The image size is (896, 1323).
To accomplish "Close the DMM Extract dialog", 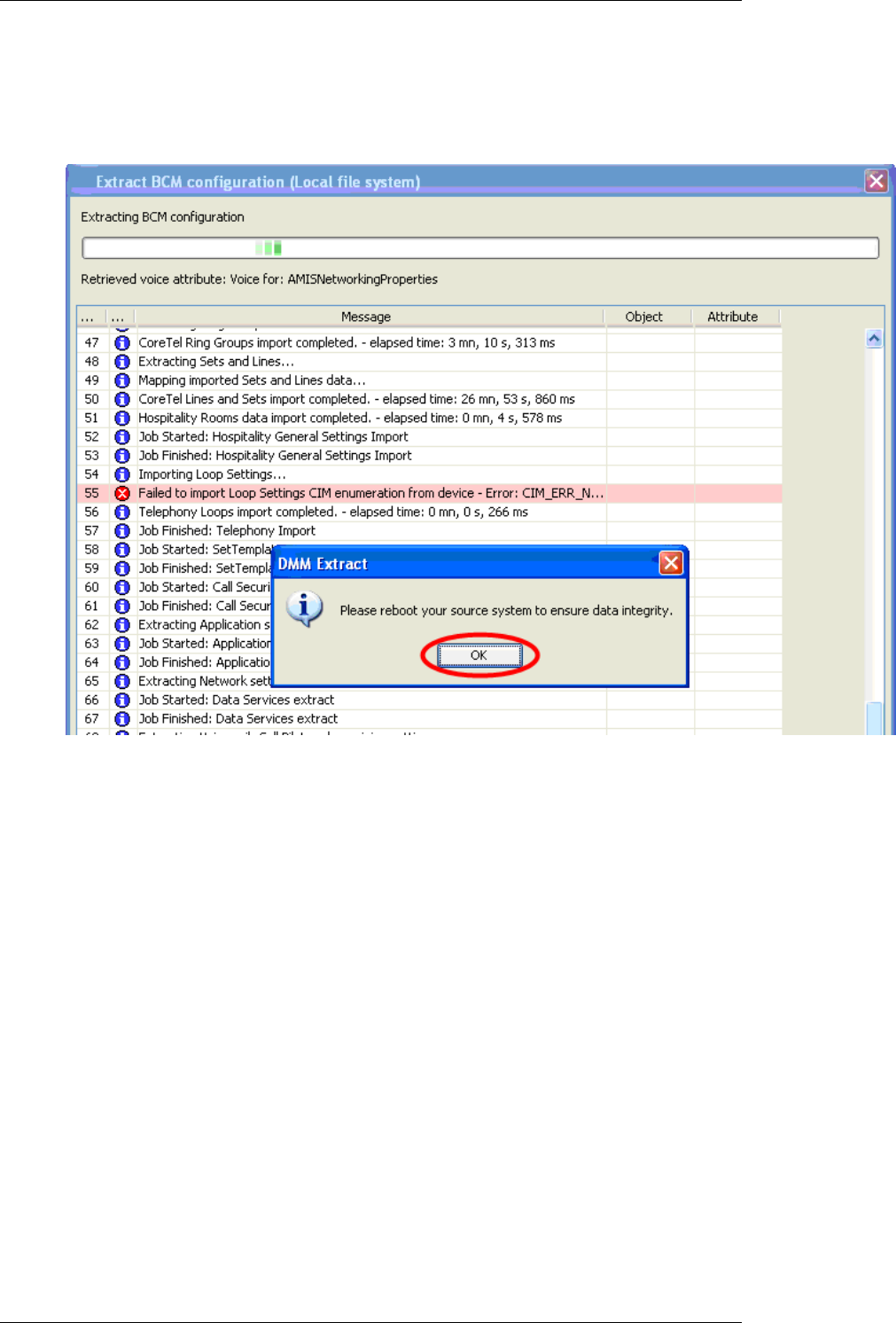I will tap(672, 563).
